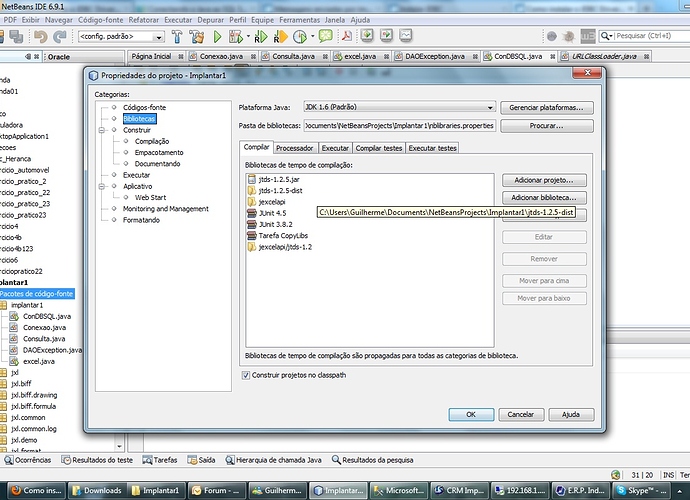690x500 pixels.
Task: Switch to the Processador tab
Action: [x=294, y=148]
